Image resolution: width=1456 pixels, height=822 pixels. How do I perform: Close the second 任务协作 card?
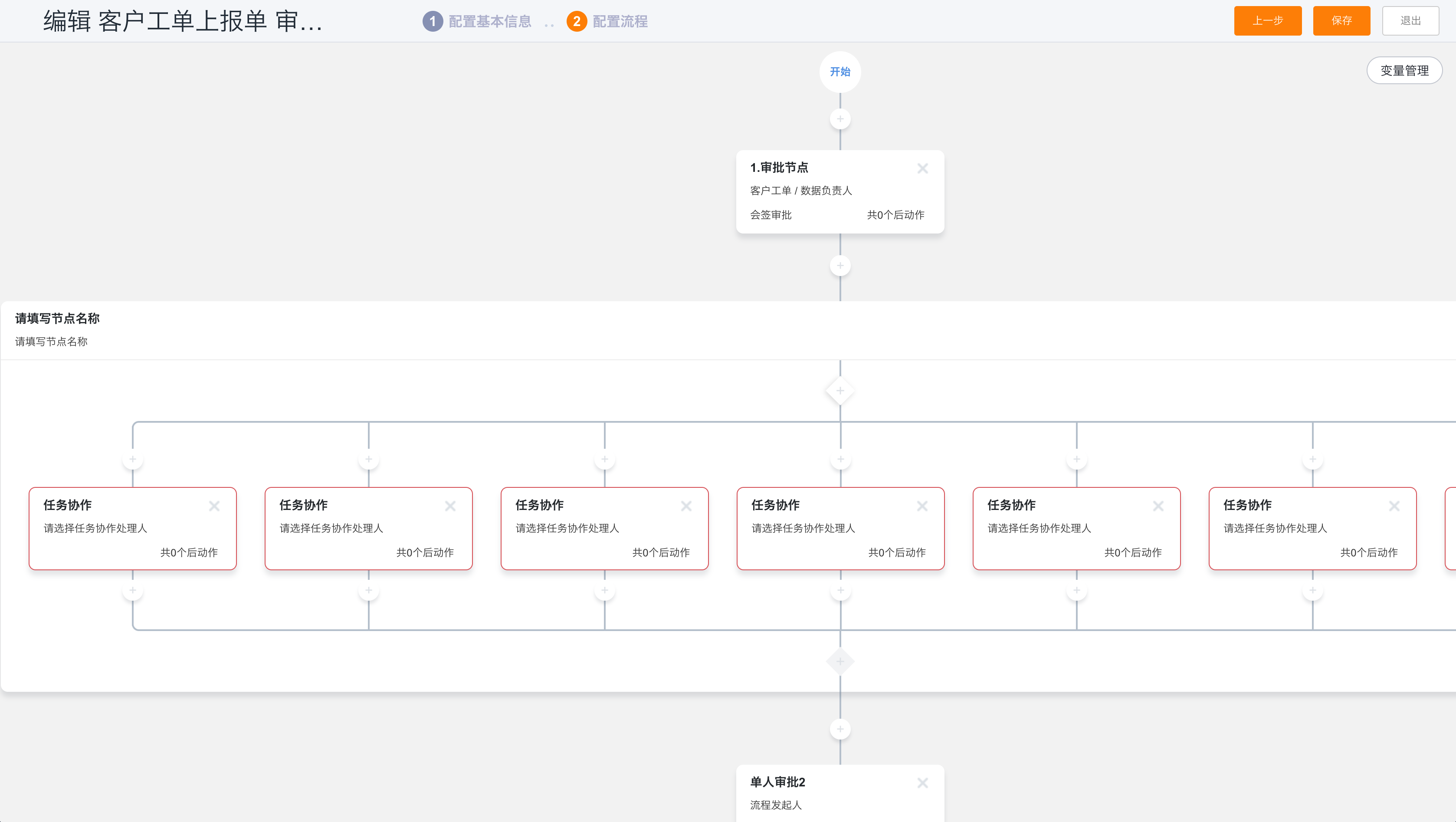click(450, 506)
